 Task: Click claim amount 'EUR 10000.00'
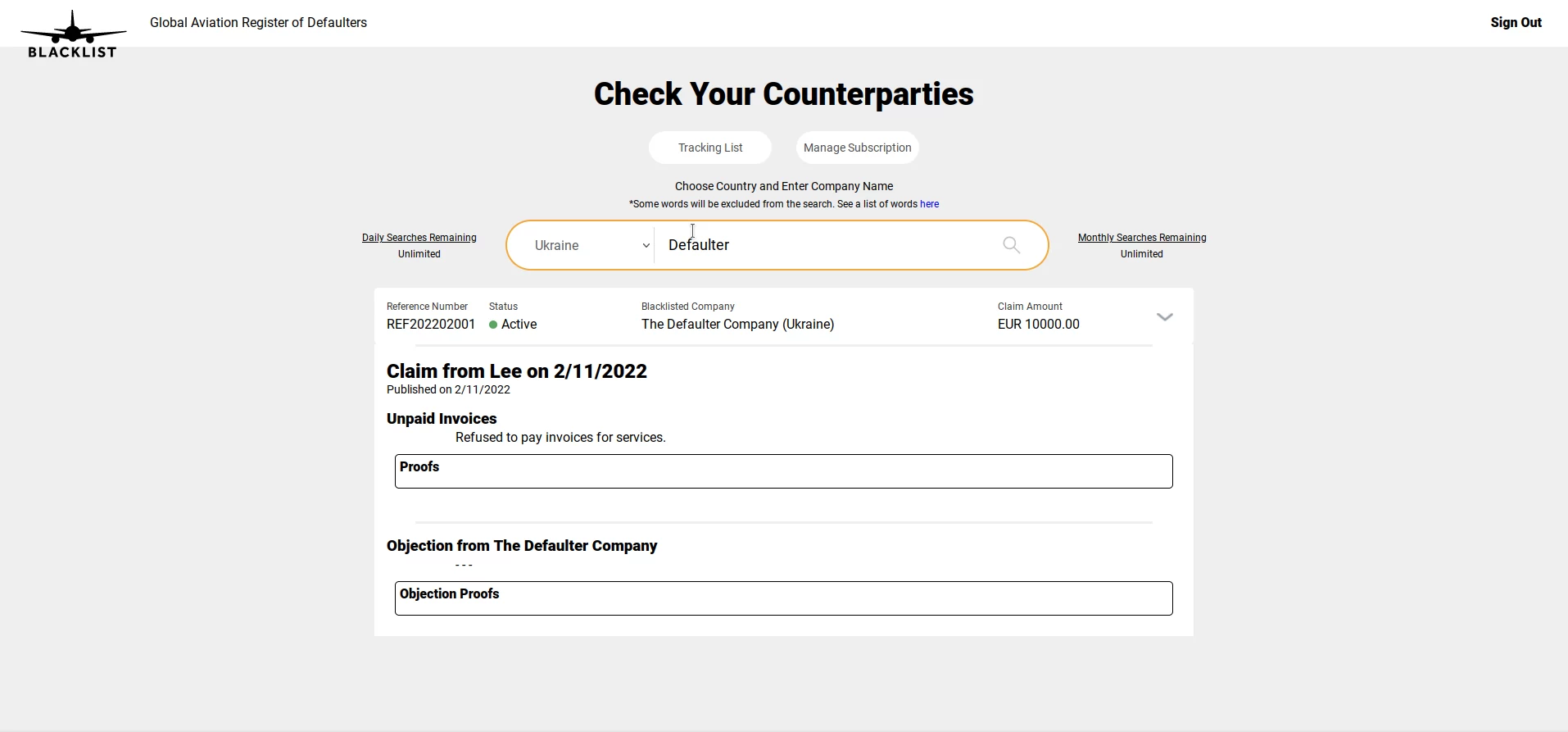[x=1039, y=324]
